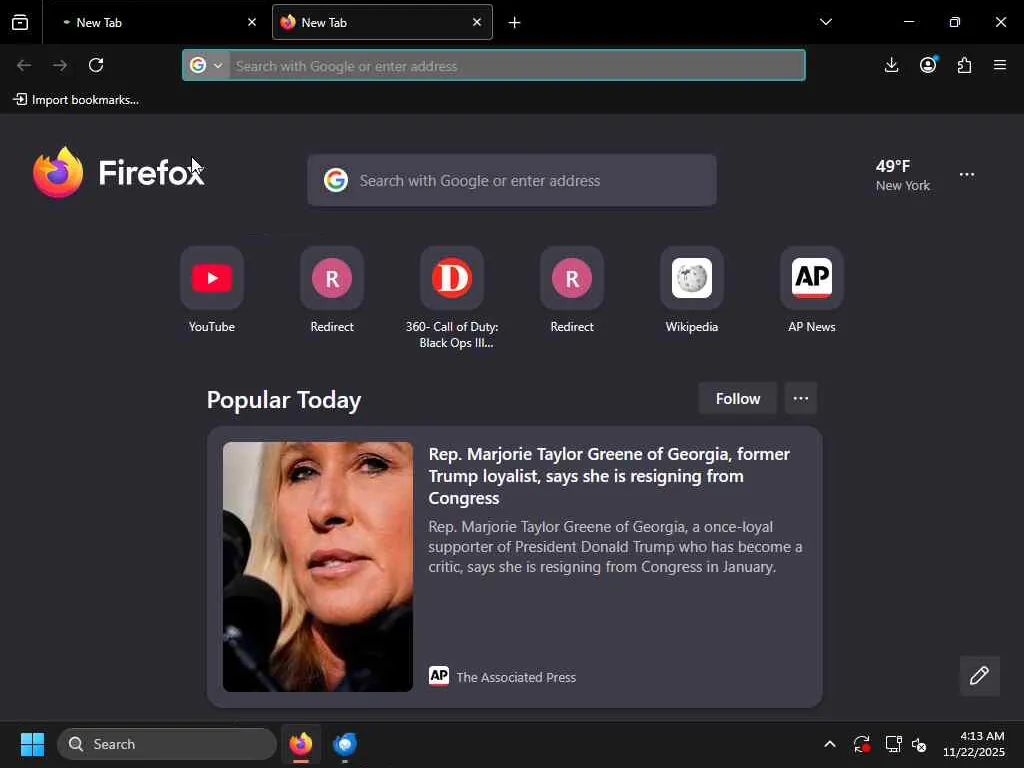
Task: Open Firefox View from tab strip
Action: click(20, 22)
